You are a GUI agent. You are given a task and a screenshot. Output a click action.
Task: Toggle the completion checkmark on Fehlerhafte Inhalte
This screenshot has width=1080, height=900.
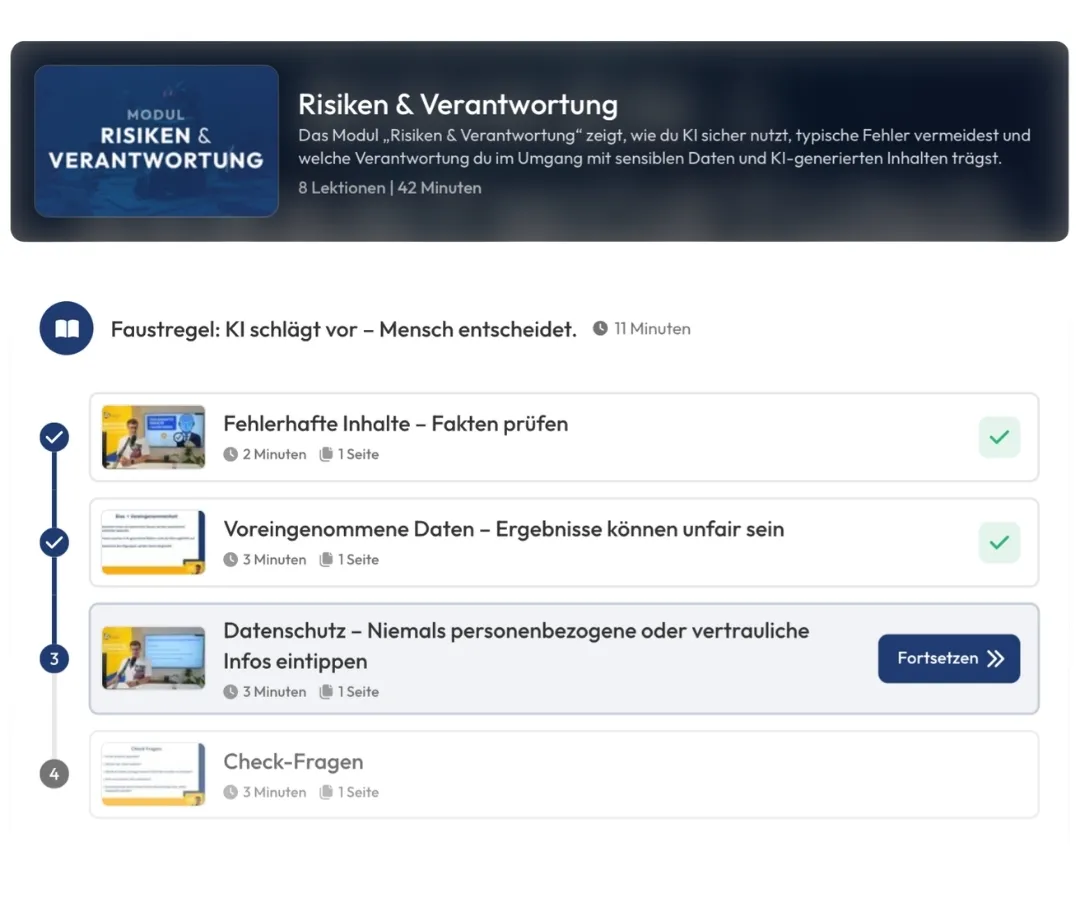[999, 437]
